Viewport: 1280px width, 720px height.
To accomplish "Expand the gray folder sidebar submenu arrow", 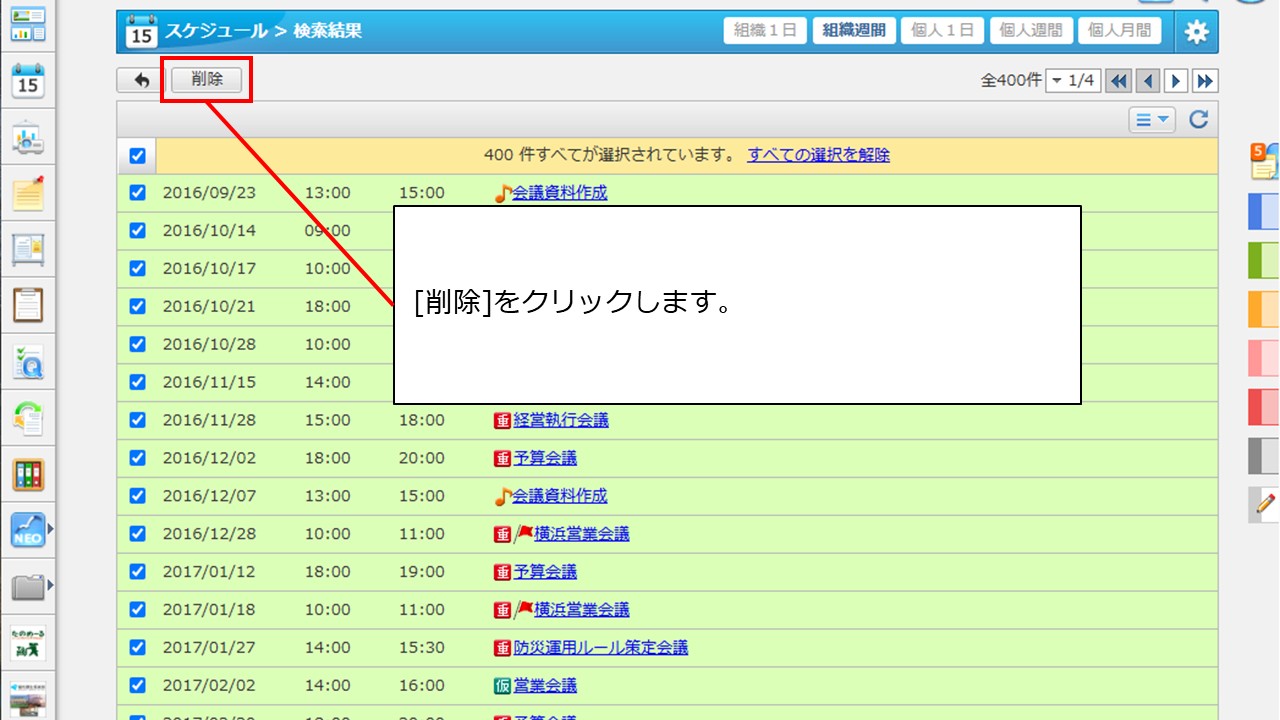I will click(x=50, y=584).
